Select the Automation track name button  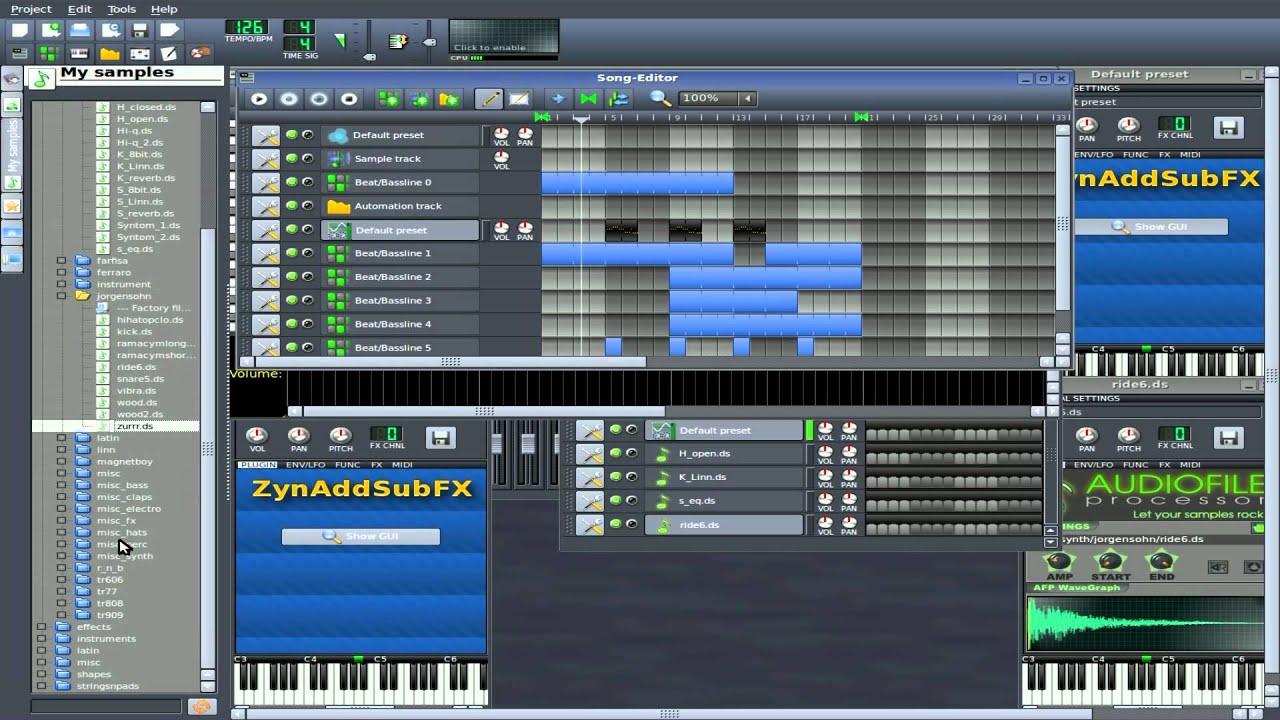pyautogui.click(x=401, y=206)
